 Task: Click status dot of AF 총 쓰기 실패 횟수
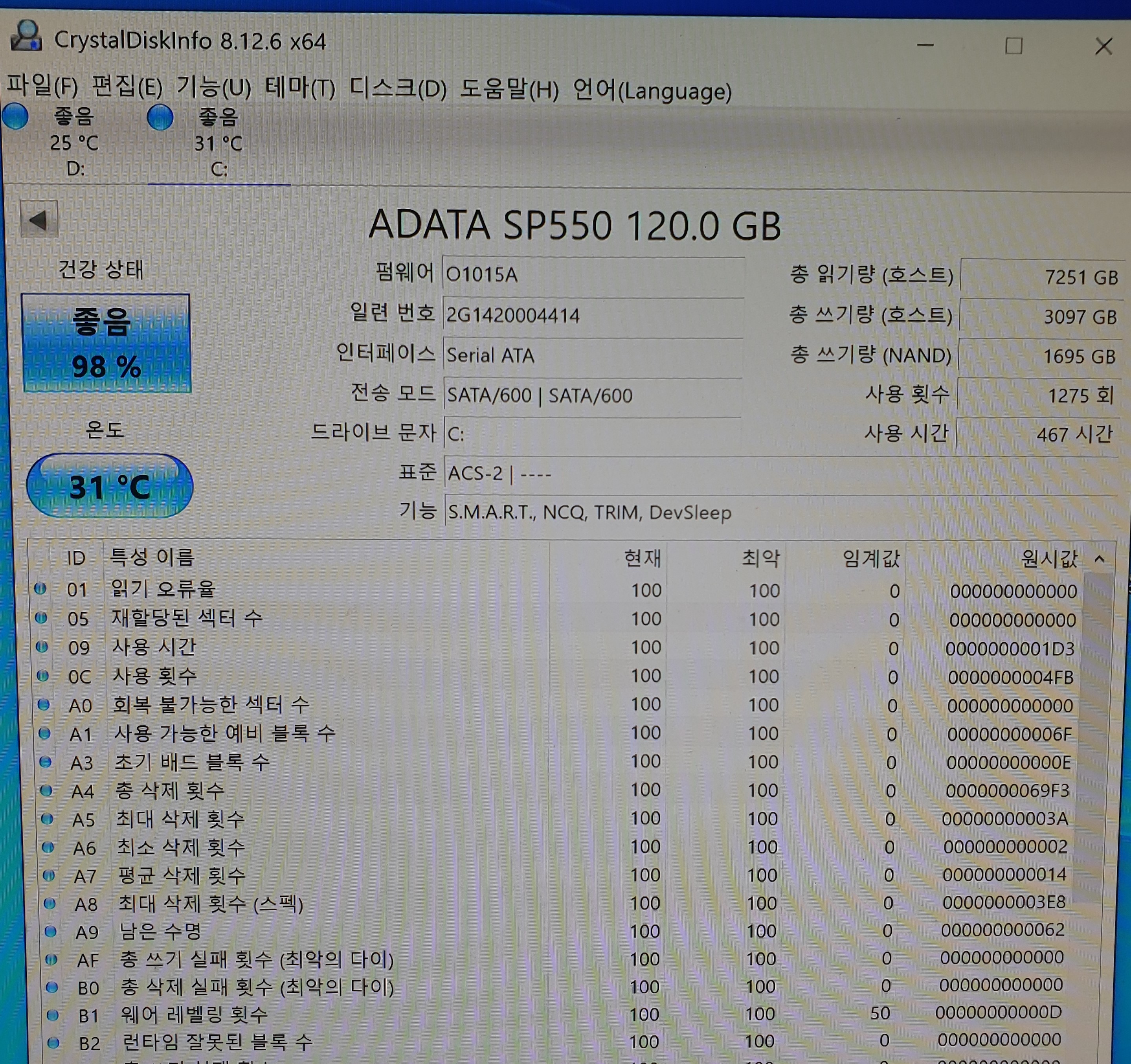click(x=51, y=959)
